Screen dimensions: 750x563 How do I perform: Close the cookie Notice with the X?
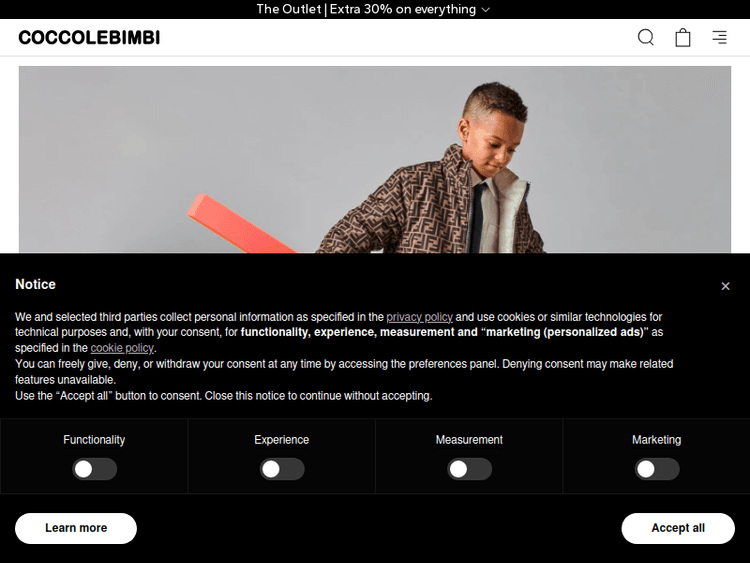[x=725, y=286]
